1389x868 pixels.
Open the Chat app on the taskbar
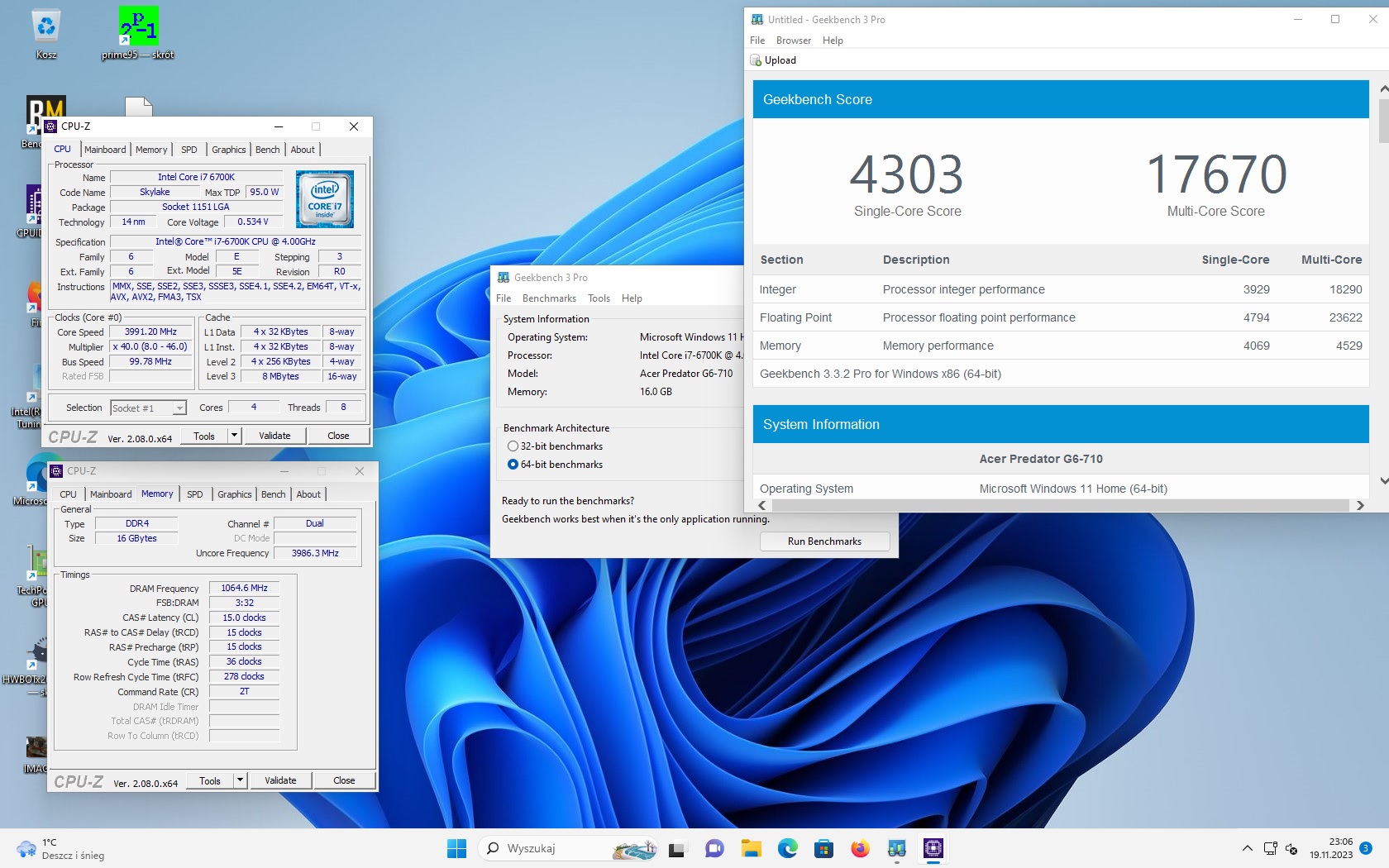[x=714, y=848]
